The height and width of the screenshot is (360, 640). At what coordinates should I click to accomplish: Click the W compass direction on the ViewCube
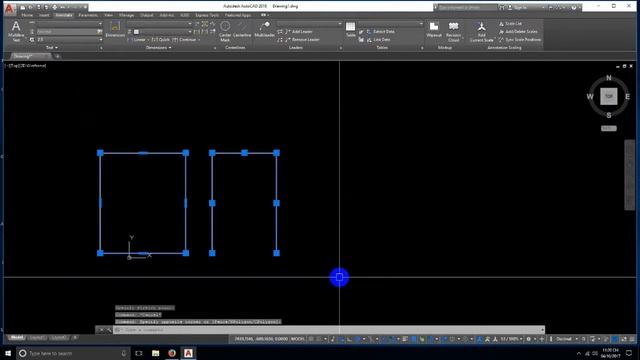click(x=590, y=97)
